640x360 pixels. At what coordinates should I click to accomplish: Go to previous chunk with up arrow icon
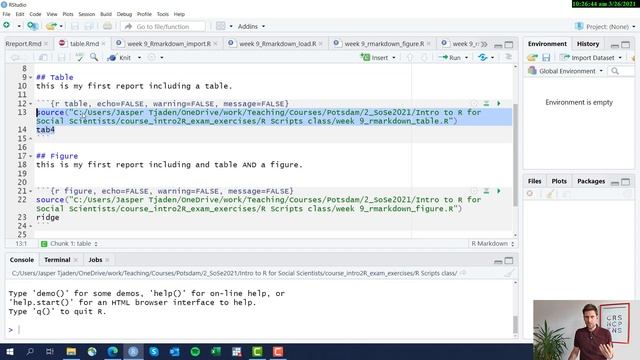410,58
